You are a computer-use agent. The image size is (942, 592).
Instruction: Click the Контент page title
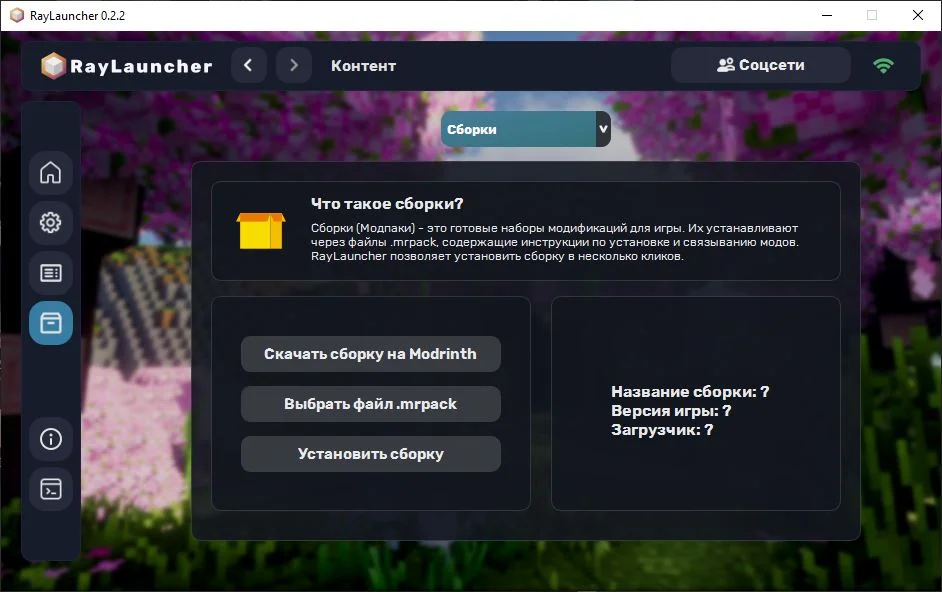(x=363, y=66)
